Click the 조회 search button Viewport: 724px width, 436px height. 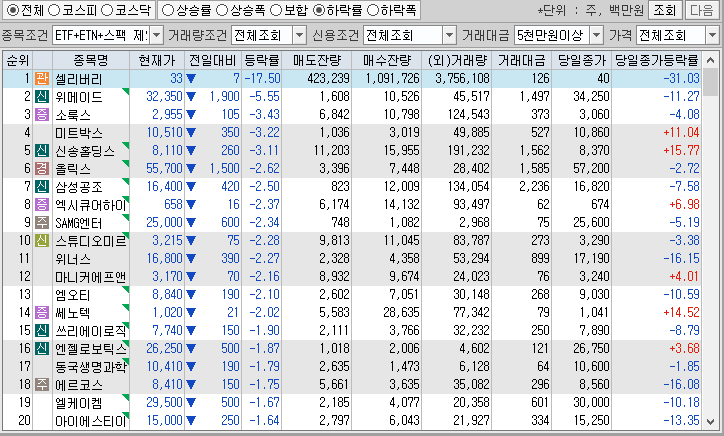click(665, 10)
